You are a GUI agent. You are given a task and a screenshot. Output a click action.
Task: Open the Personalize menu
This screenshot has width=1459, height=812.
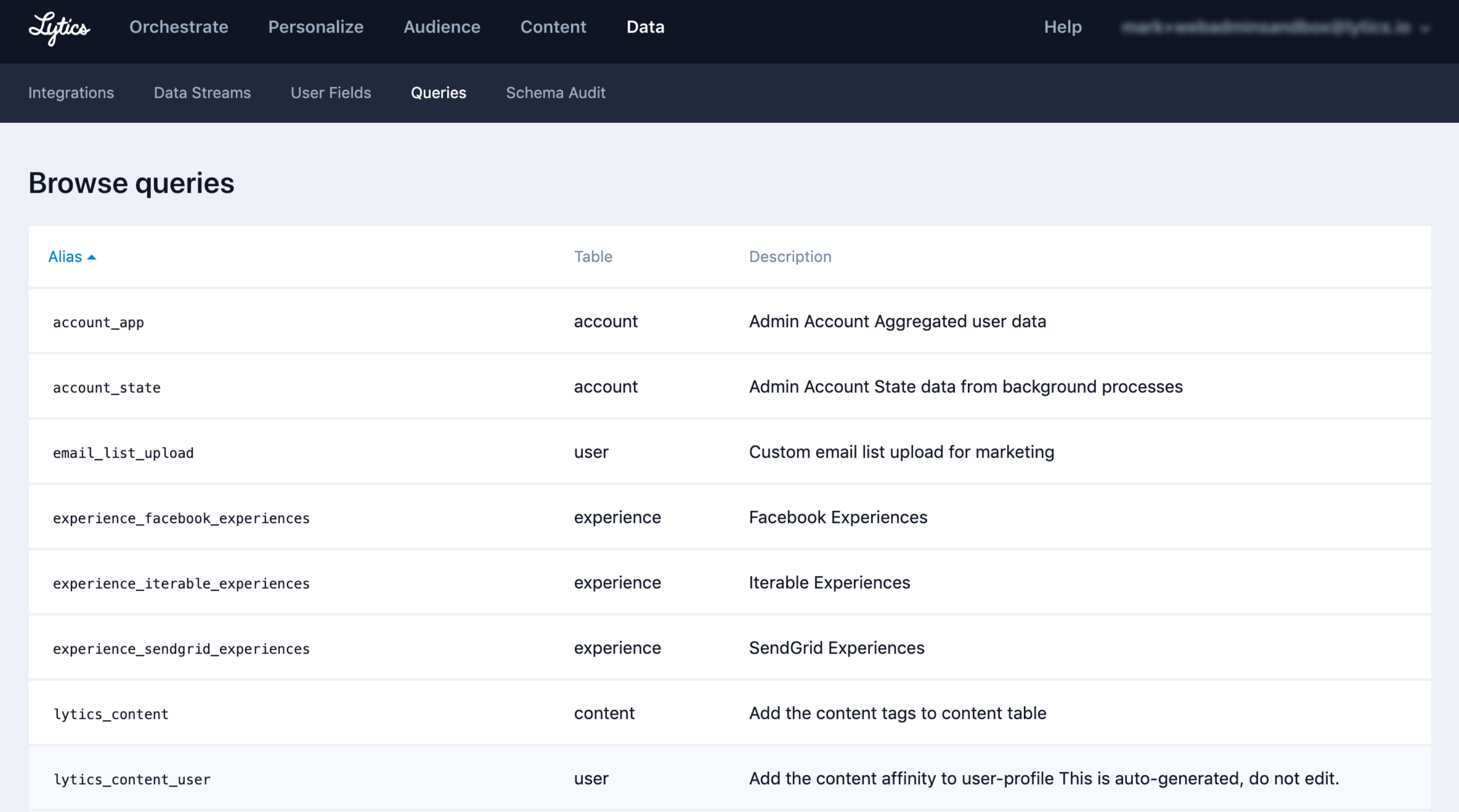click(315, 27)
